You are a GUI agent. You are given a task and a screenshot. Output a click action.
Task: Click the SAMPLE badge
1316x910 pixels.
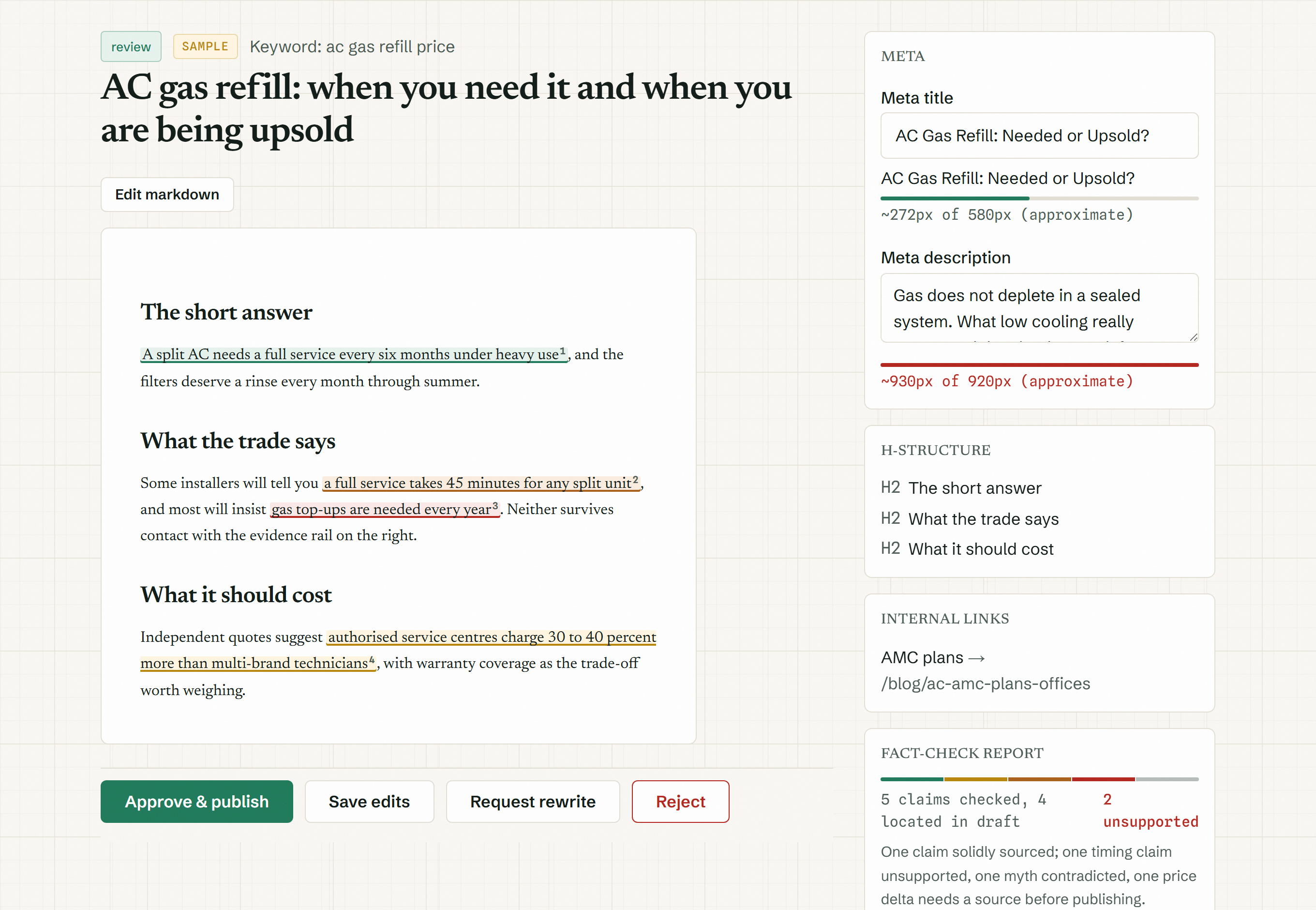[205, 47]
